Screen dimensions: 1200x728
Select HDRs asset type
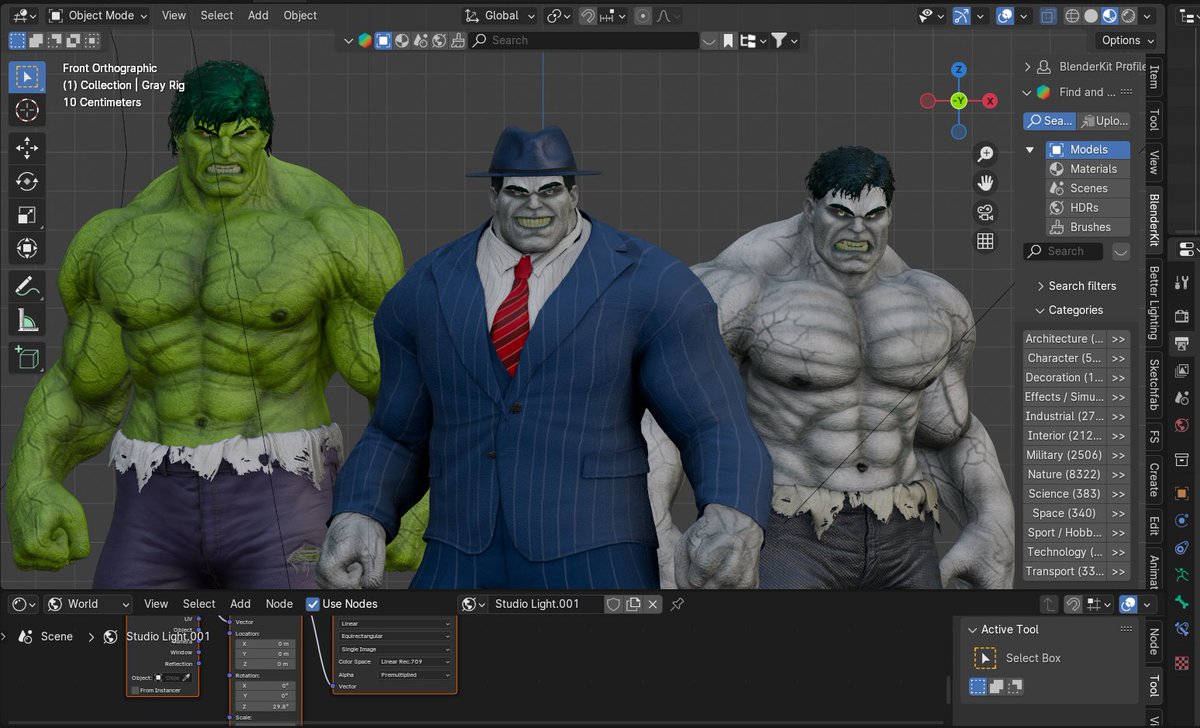[x=1088, y=208]
